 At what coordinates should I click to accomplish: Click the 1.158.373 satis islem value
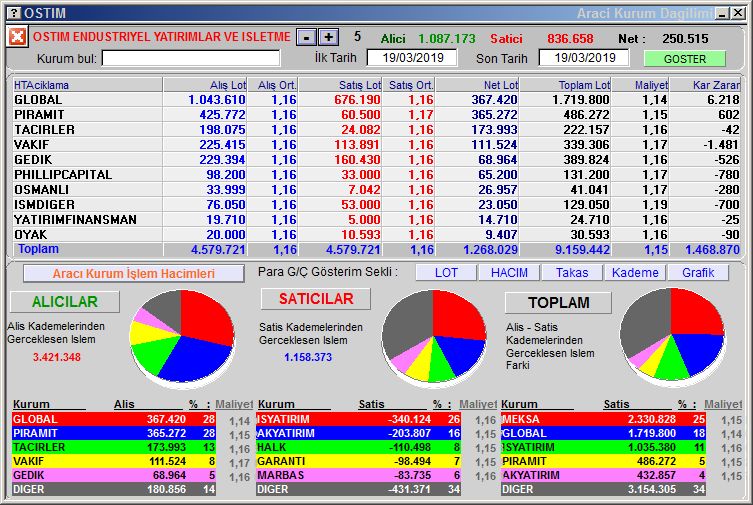coord(308,357)
